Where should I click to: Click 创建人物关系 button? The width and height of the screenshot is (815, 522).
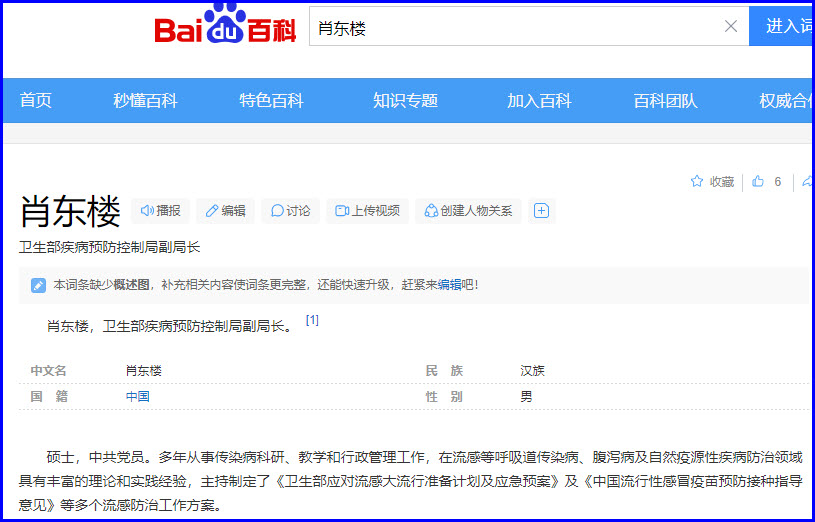tap(468, 211)
